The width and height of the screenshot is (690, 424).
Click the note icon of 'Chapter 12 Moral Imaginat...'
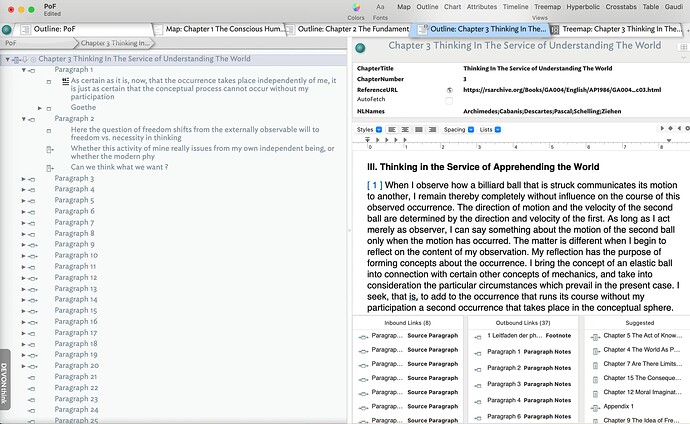pyautogui.click(x=595, y=393)
